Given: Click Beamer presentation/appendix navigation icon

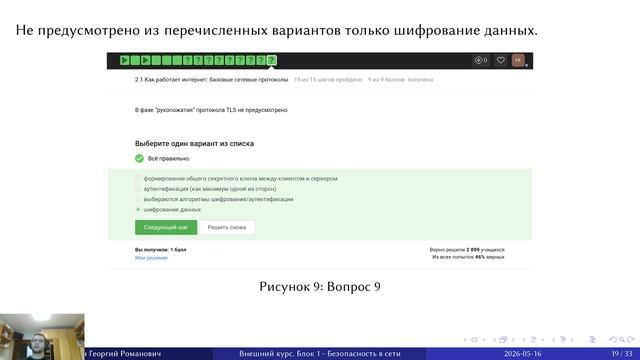Looking at the screenshot, I should click(593, 340).
